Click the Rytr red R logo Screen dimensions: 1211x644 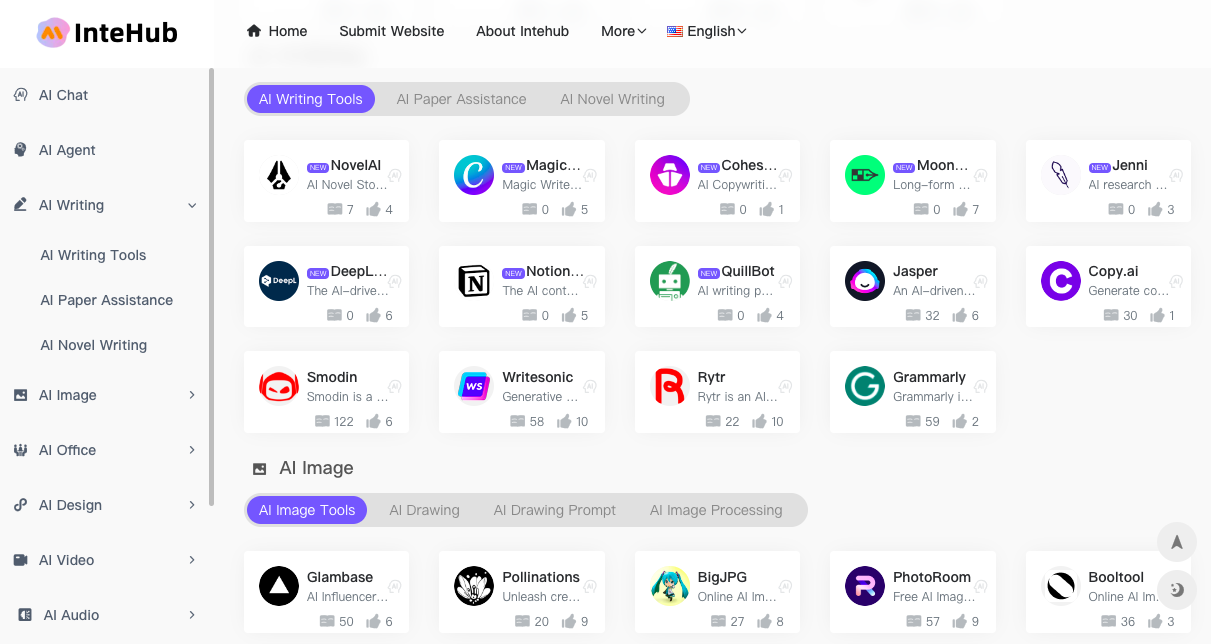pos(670,387)
